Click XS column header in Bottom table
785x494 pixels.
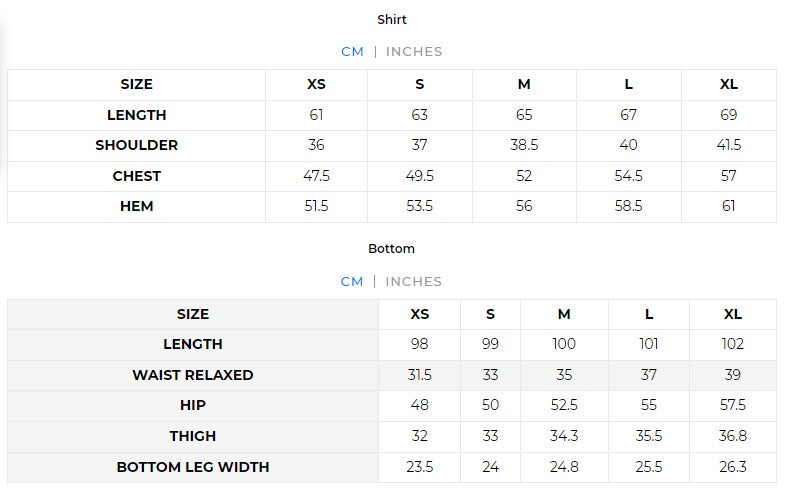pos(420,314)
